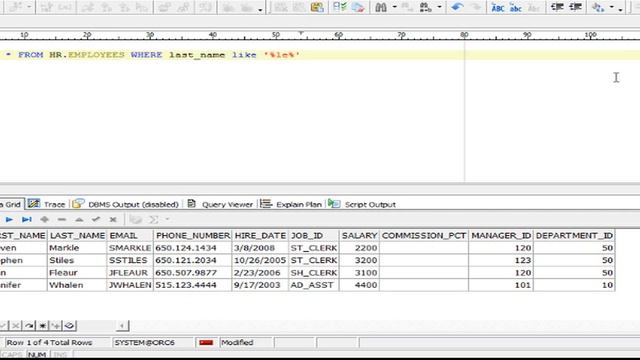640x360 pixels.
Task: Open dropdown next to find-and-replace icon
Action: coord(440,7)
